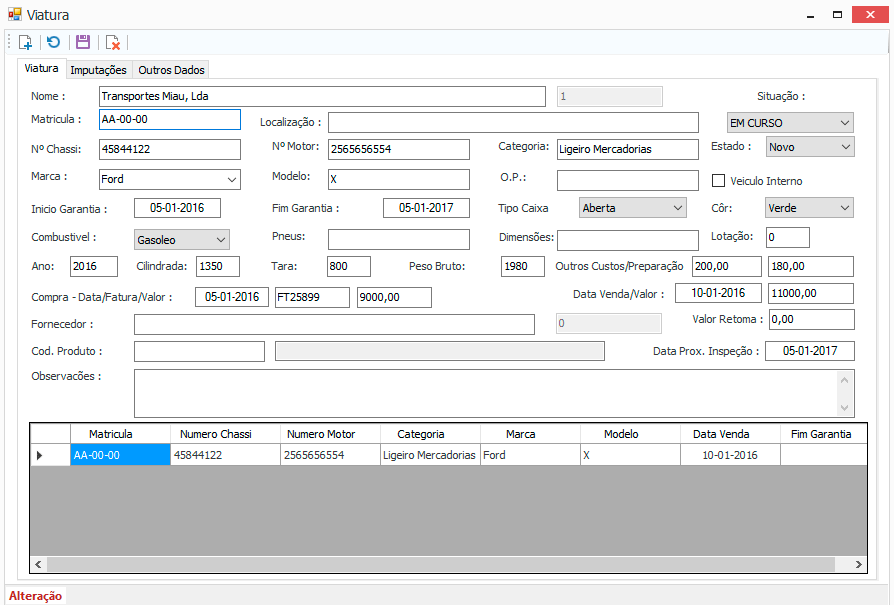Click the Lotação input field

(788, 237)
